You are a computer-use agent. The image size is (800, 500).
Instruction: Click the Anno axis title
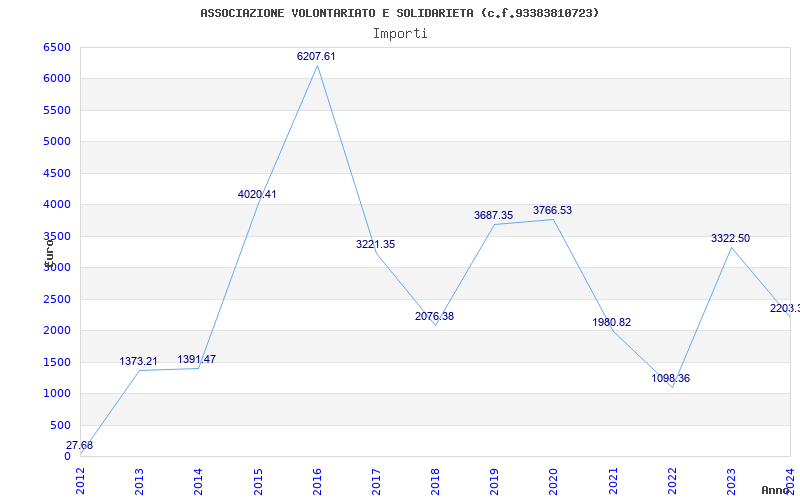pos(776,490)
